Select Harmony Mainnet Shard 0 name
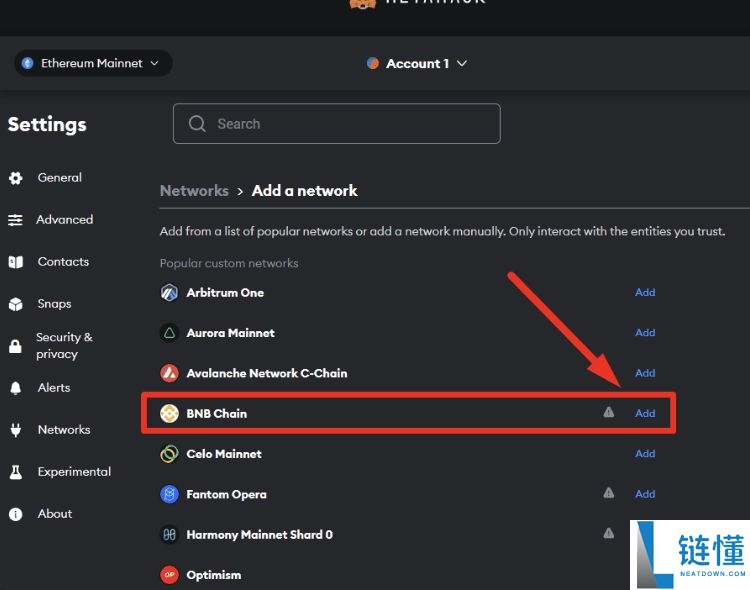This screenshot has width=750, height=590. point(260,534)
